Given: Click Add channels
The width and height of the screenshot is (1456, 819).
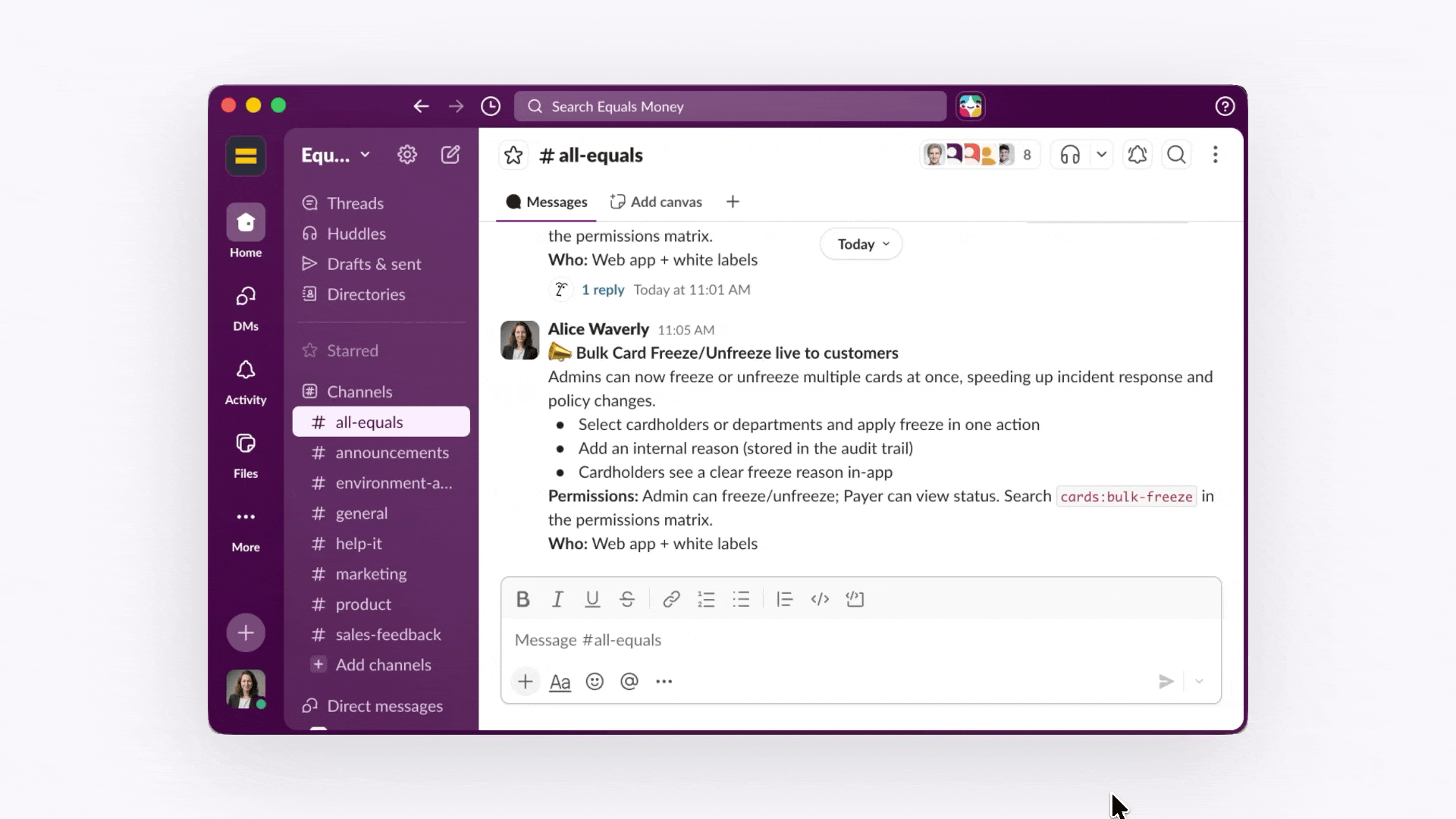Looking at the screenshot, I should (381, 665).
